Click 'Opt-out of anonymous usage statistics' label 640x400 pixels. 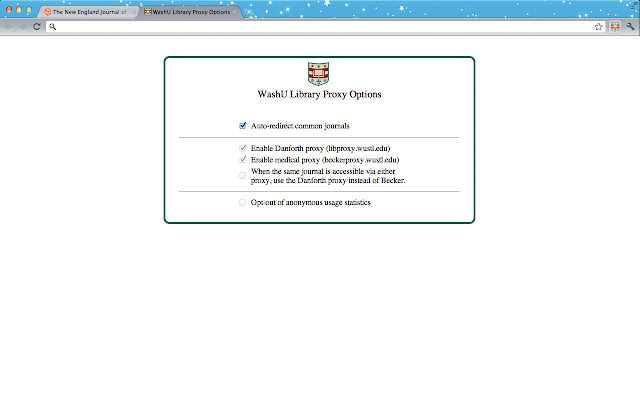pyautogui.click(x=311, y=202)
